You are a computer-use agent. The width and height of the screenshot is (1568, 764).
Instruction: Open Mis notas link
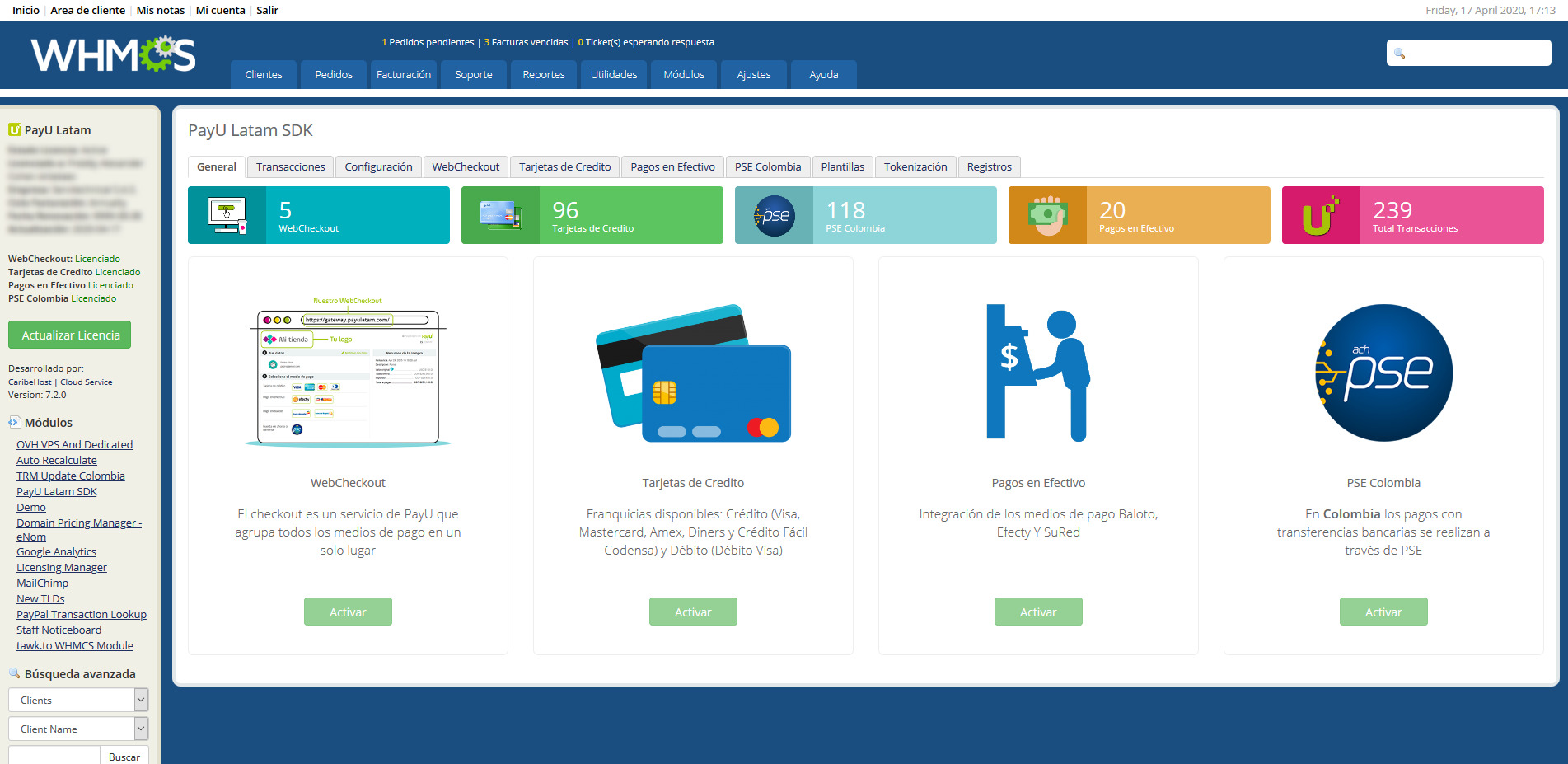pyautogui.click(x=161, y=10)
